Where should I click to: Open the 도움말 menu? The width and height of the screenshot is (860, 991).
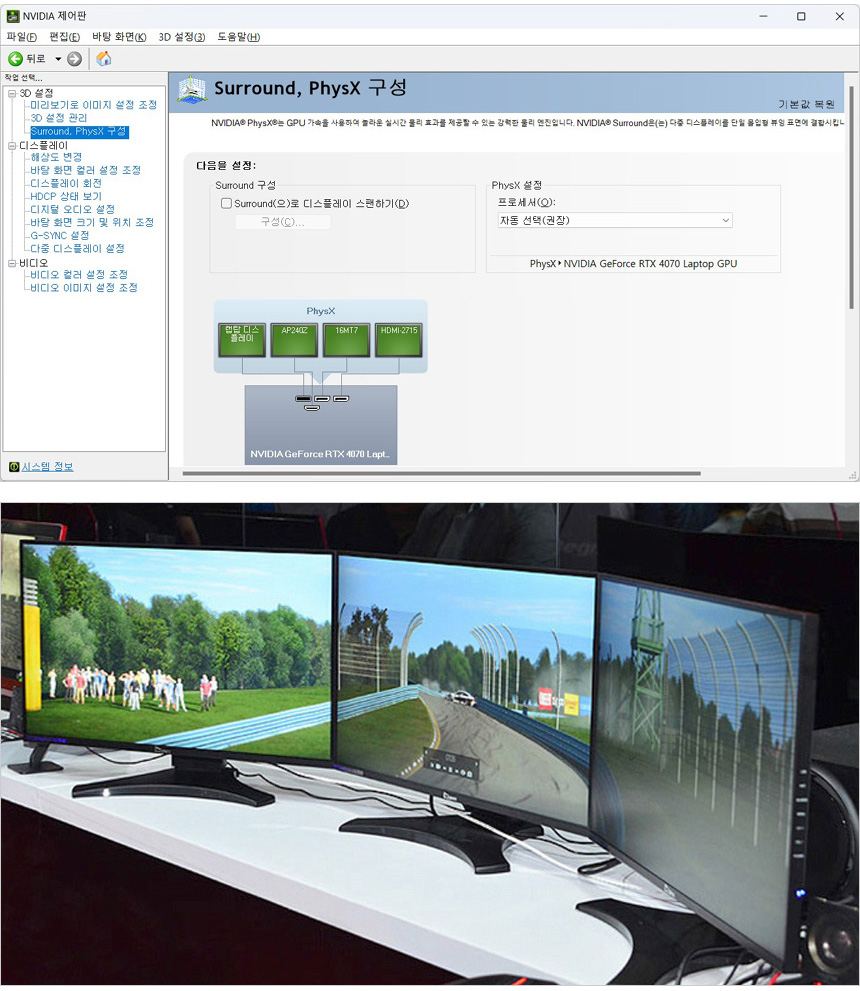point(239,37)
